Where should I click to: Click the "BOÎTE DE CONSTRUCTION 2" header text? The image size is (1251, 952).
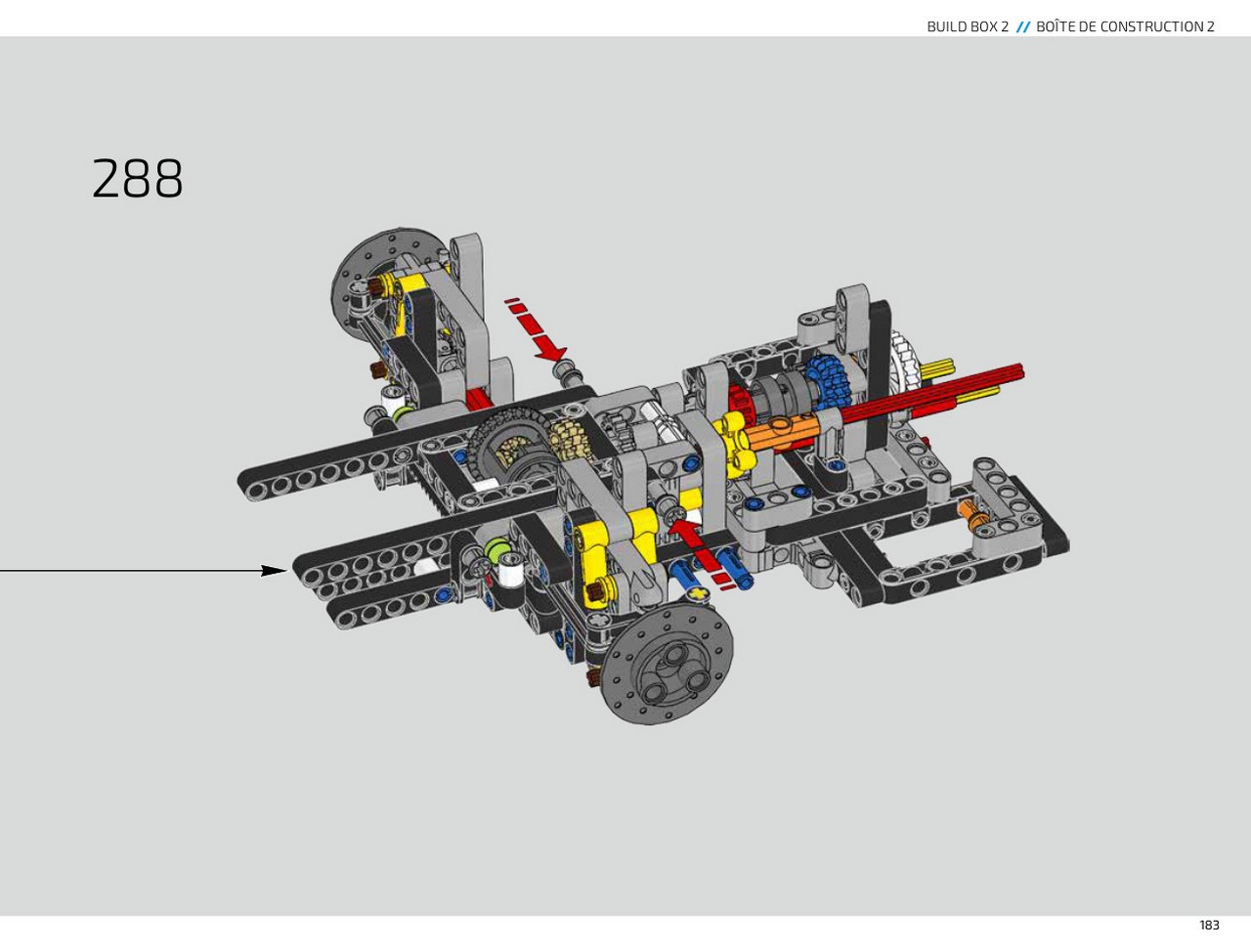1125,26
